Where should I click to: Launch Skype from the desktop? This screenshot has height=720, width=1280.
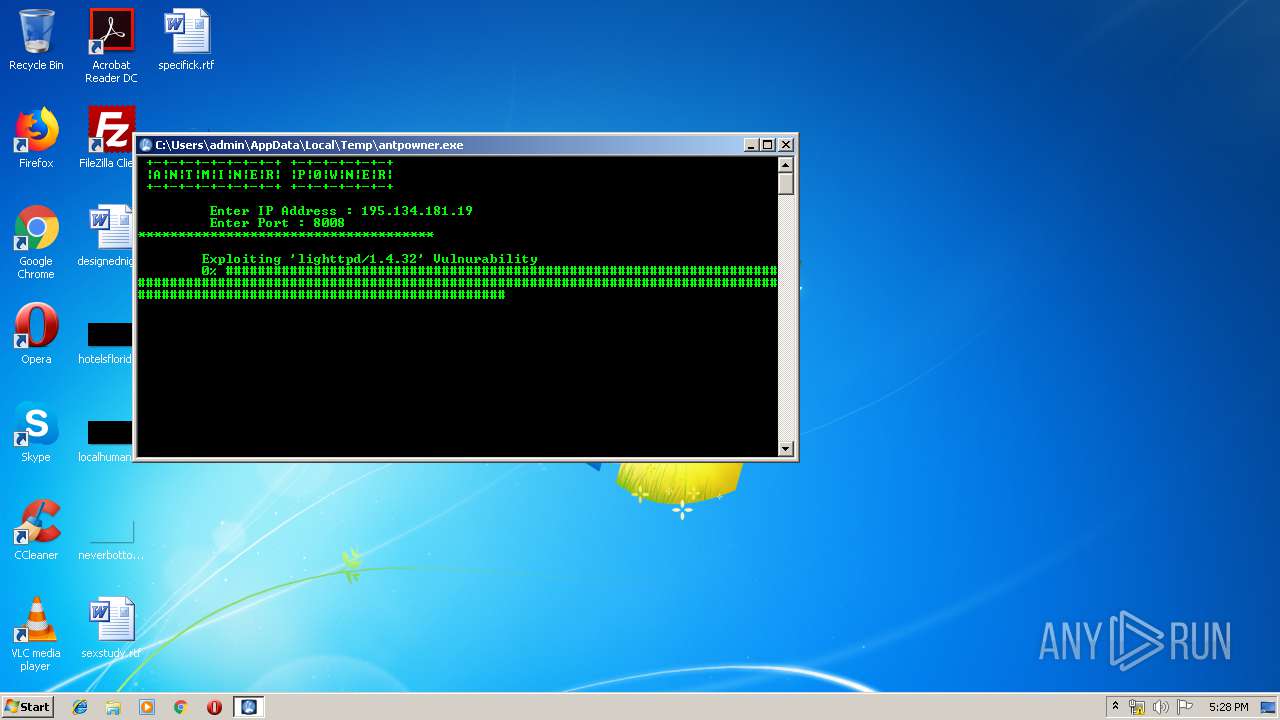[x=36, y=432]
